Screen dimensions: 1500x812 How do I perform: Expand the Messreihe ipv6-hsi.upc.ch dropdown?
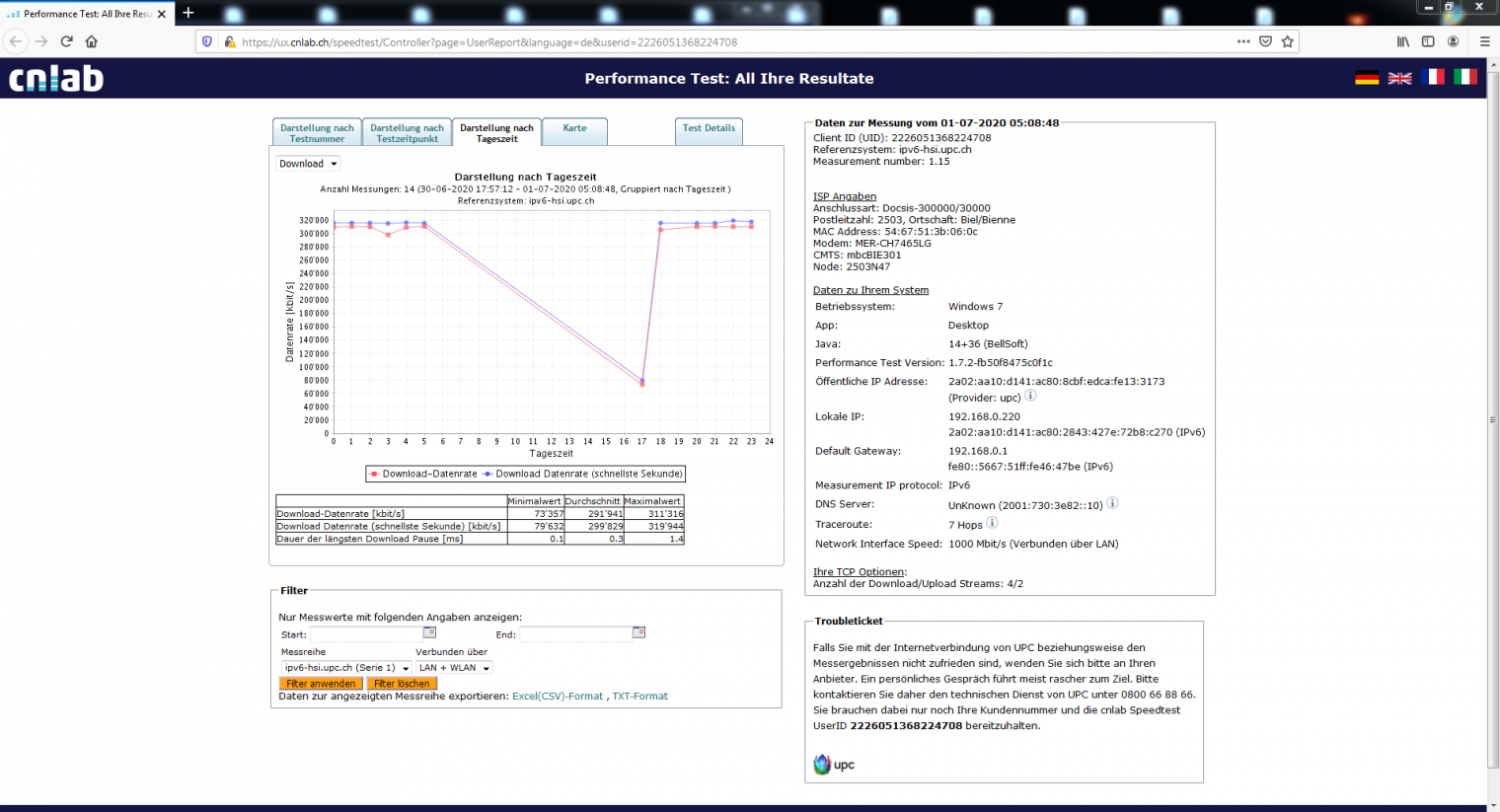[x=346, y=668]
